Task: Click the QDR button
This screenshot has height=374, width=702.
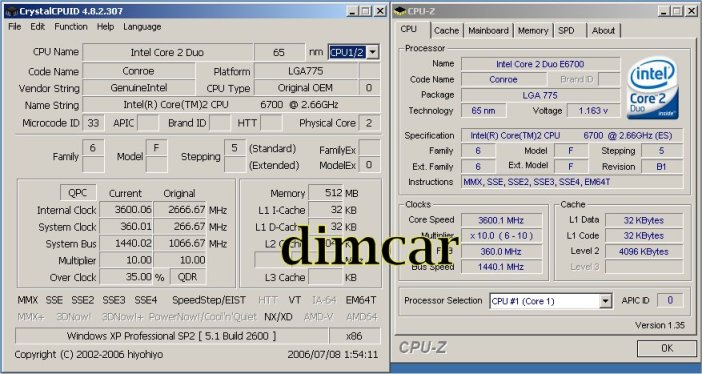Action: point(188,277)
